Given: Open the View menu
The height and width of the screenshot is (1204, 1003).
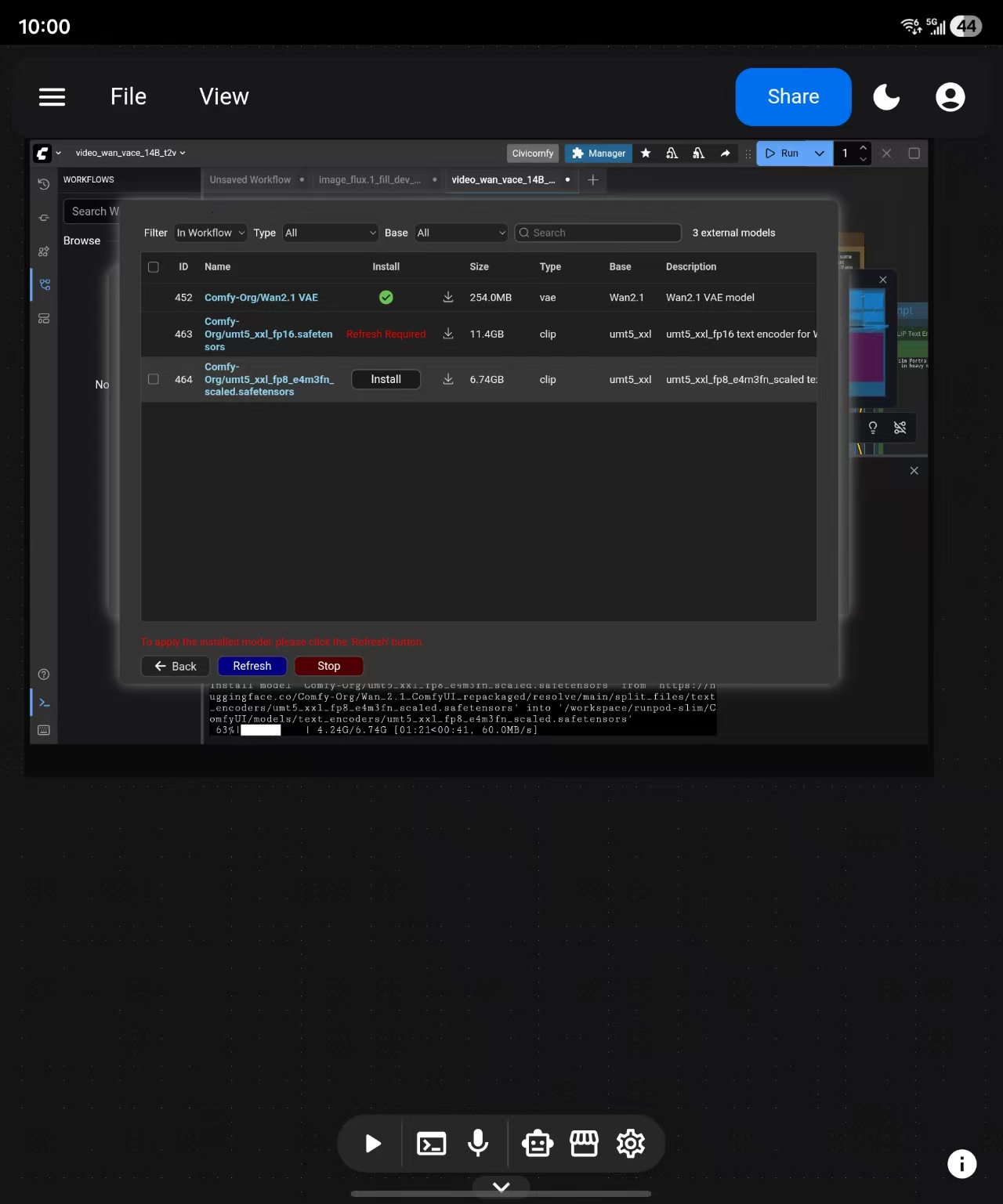Looking at the screenshot, I should 224,96.
